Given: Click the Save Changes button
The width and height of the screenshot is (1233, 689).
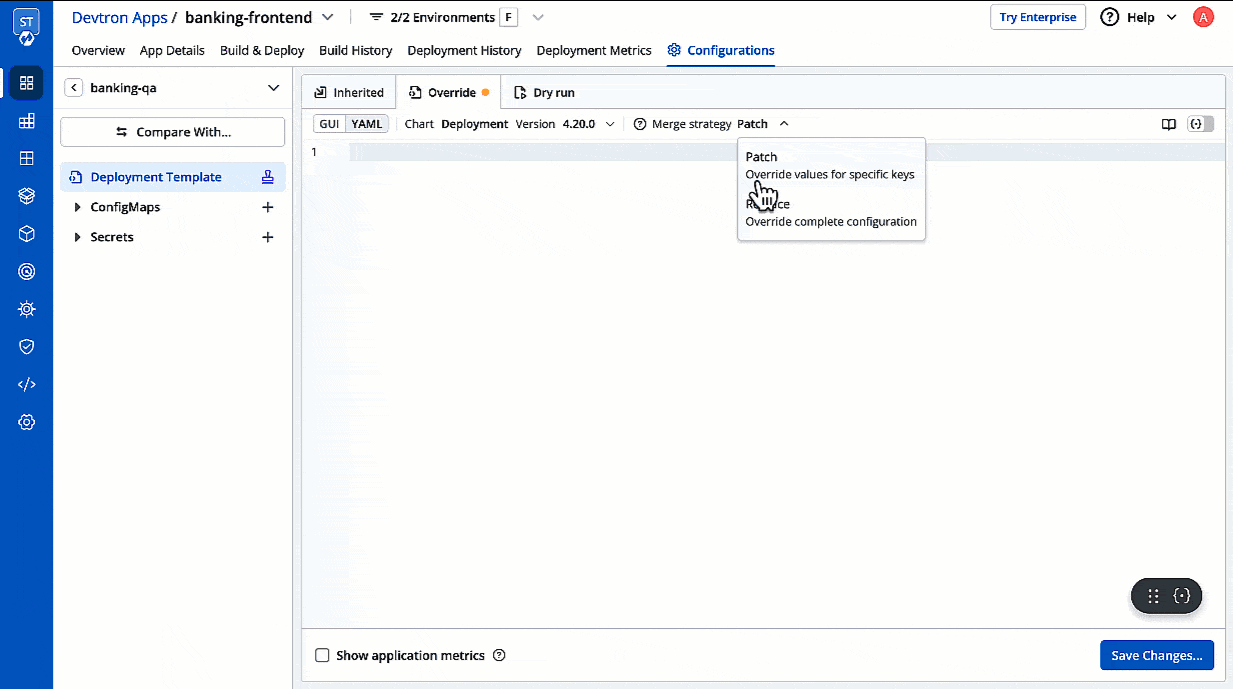Looking at the screenshot, I should pyautogui.click(x=1156, y=655).
